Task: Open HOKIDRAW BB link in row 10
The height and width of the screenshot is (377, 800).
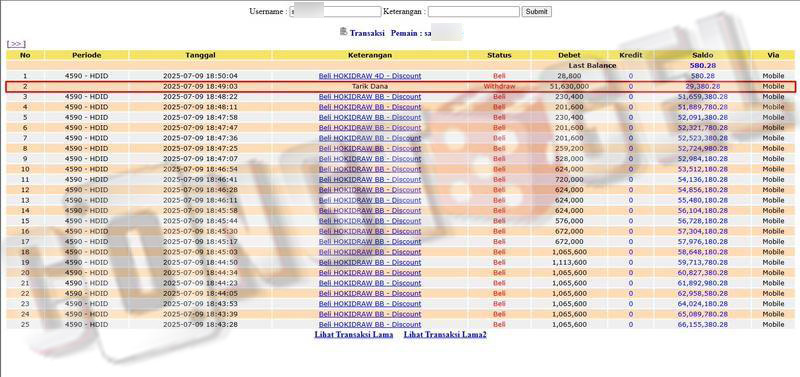Action: coord(370,169)
